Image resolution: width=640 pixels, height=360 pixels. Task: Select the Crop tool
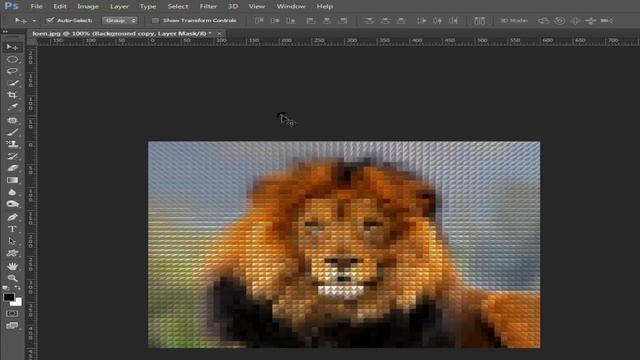(x=12, y=95)
